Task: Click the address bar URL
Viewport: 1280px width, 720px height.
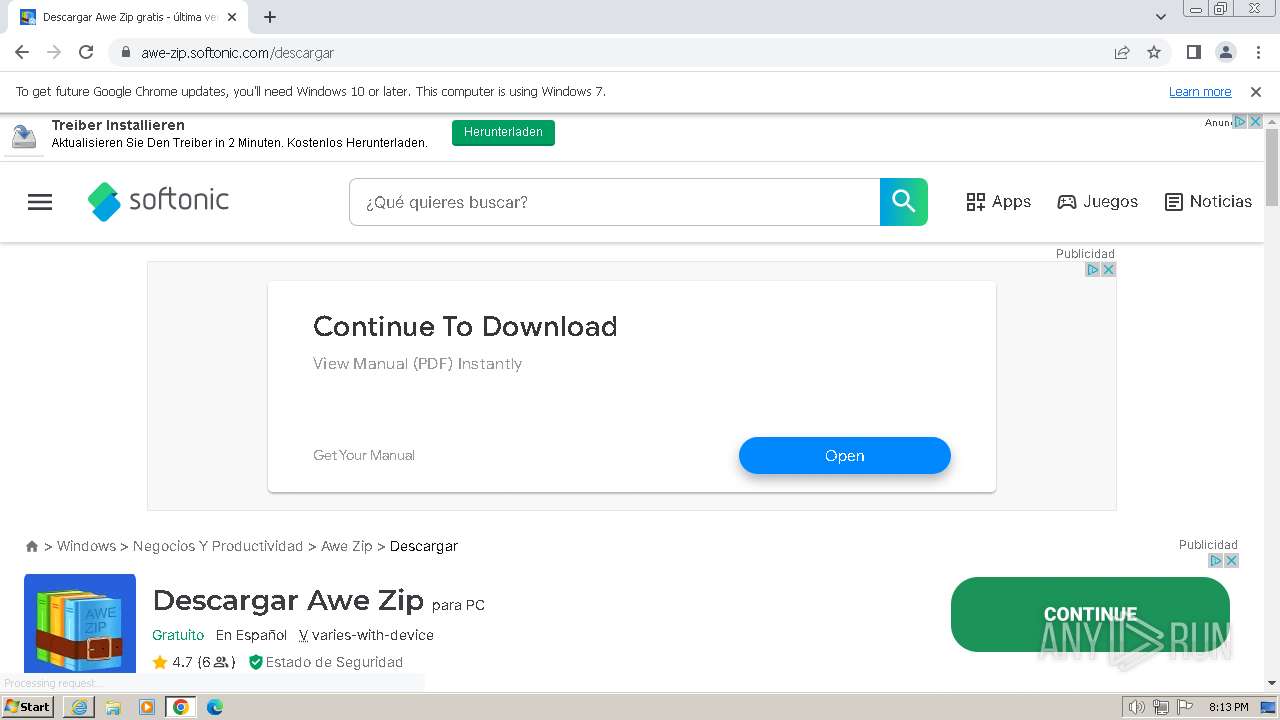Action: (x=238, y=52)
